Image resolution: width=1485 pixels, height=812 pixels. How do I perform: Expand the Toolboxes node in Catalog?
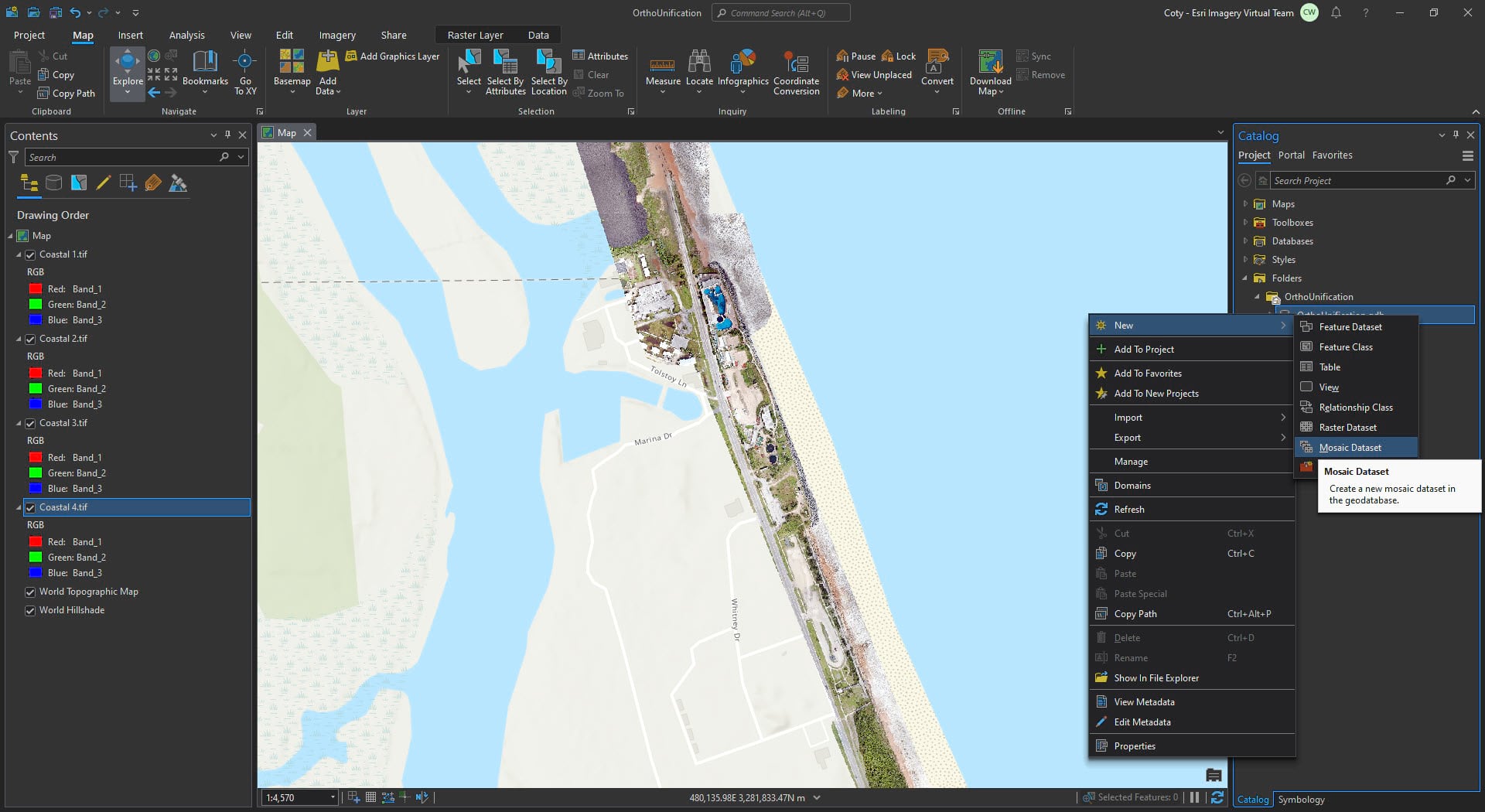1245,223
